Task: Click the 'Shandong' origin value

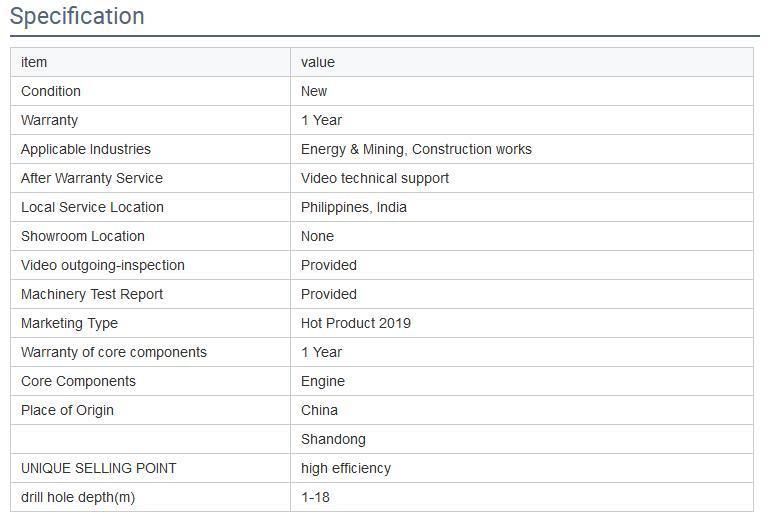Action: point(333,439)
